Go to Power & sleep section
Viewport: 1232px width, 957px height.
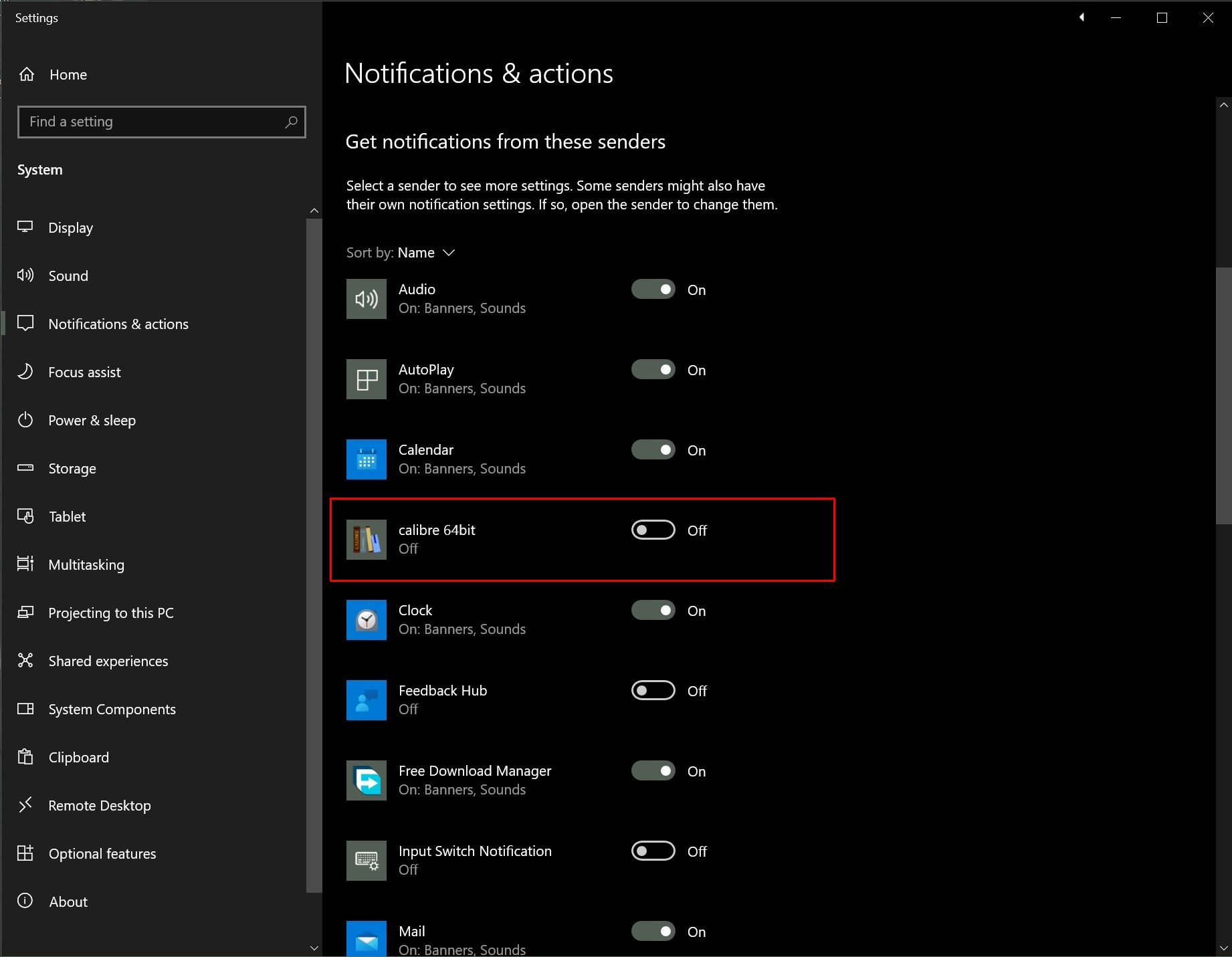(92, 421)
